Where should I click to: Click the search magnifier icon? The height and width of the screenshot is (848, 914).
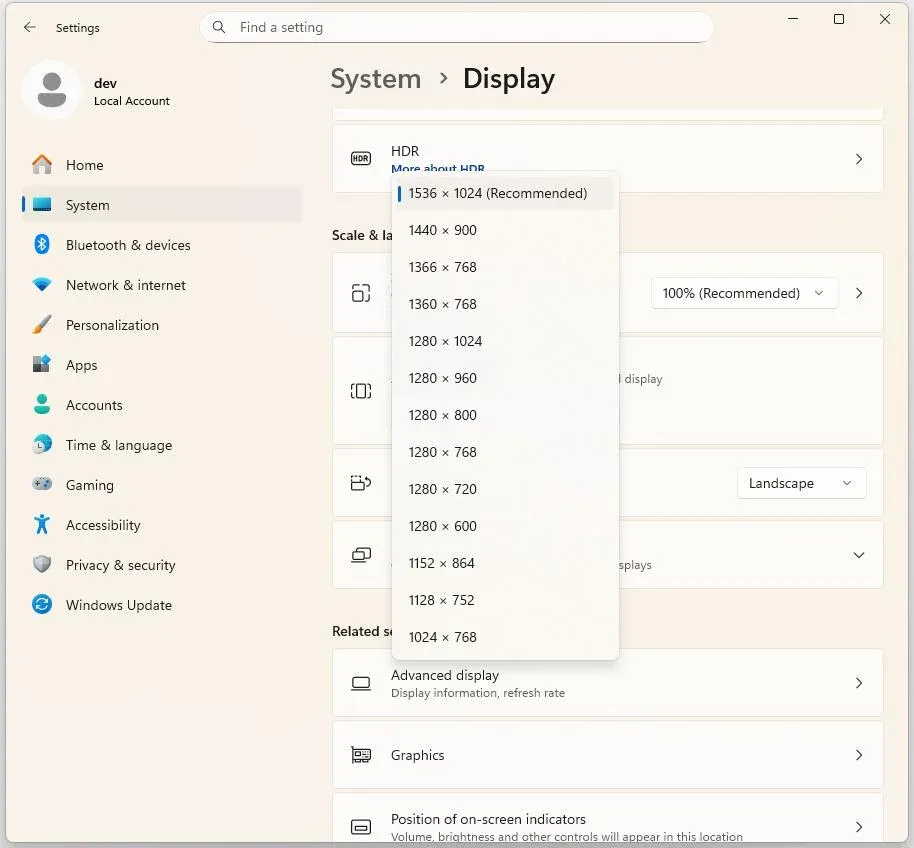click(219, 27)
